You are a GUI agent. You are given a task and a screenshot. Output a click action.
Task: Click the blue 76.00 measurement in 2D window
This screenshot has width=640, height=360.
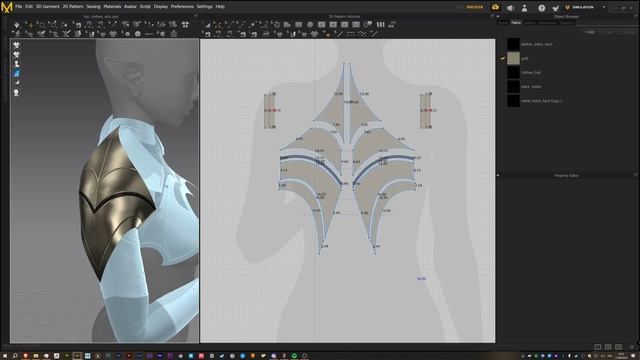(421, 278)
